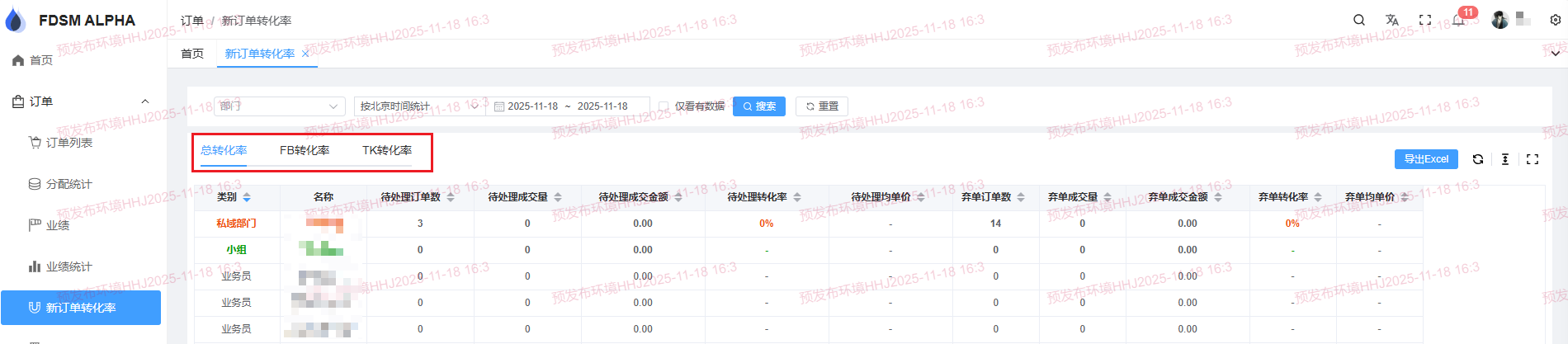
Task: Click the table density icon
Action: (1505, 159)
